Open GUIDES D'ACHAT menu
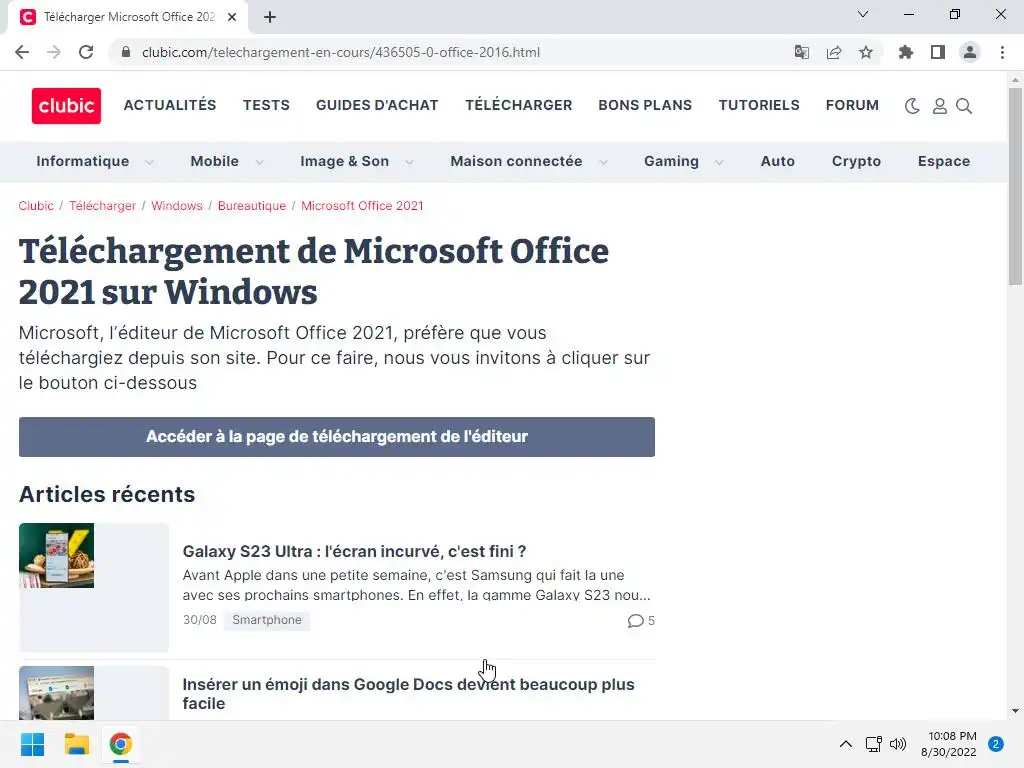Image resolution: width=1024 pixels, height=768 pixels. [x=377, y=105]
